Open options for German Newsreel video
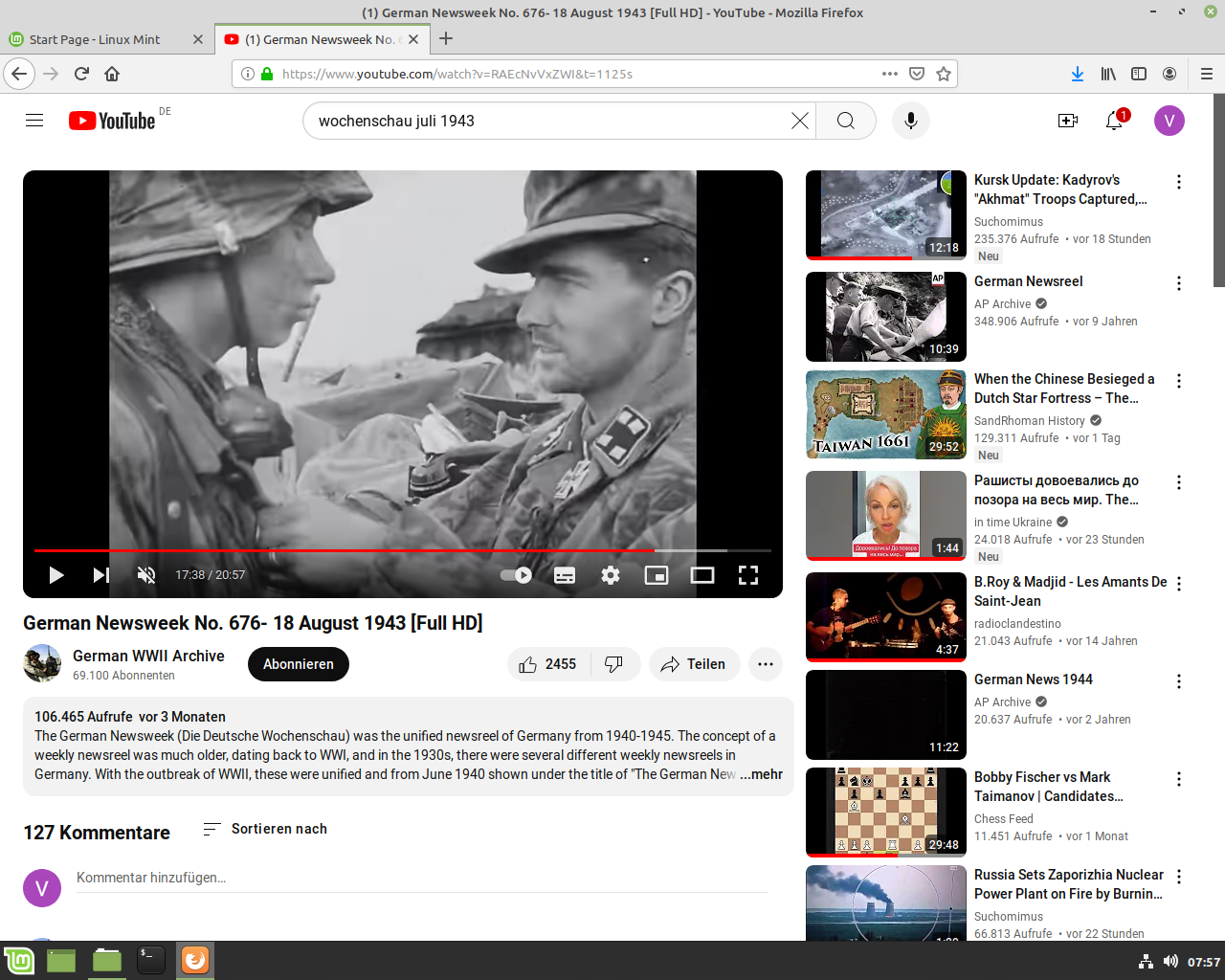Image resolution: width=1225 pixels, height=980 pixels. pyautogui.click(x=1179, y=283)
